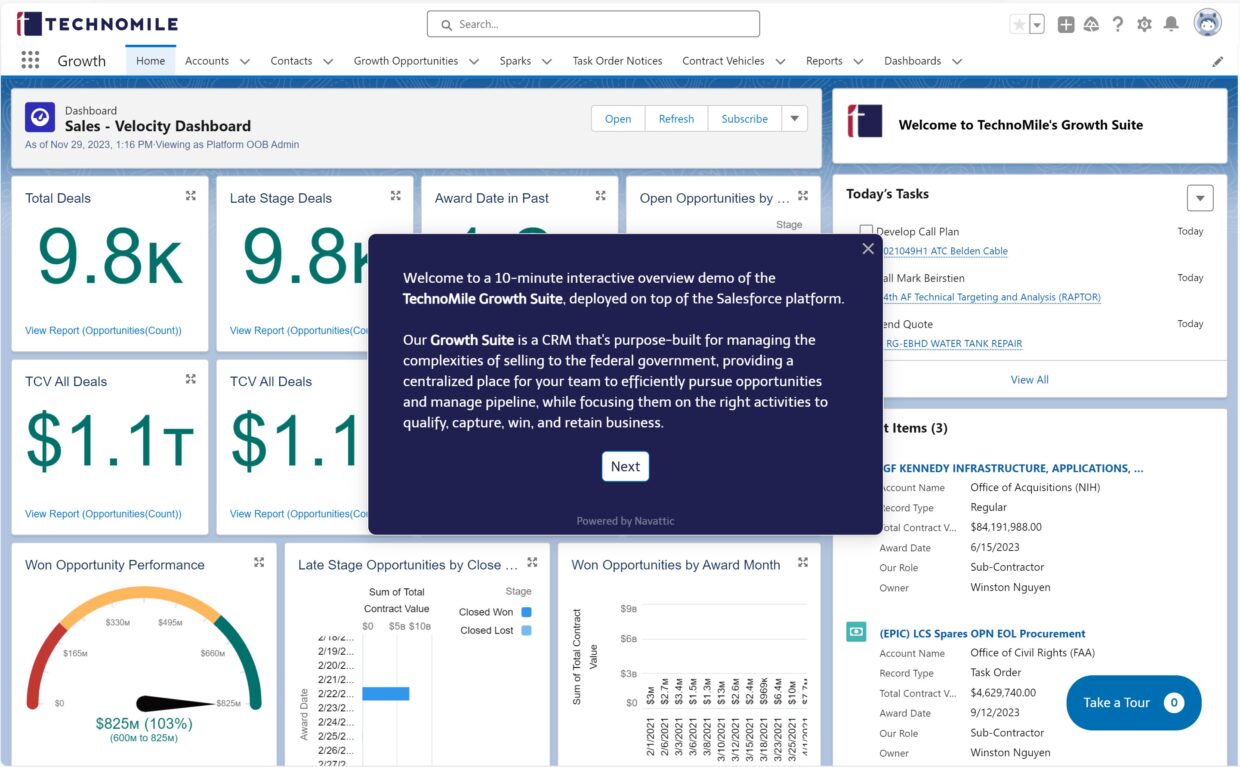The width and height of the screenshot is (1240, 767).
Task: Open the user profile avatar
Action: (x=1208, y=23)
